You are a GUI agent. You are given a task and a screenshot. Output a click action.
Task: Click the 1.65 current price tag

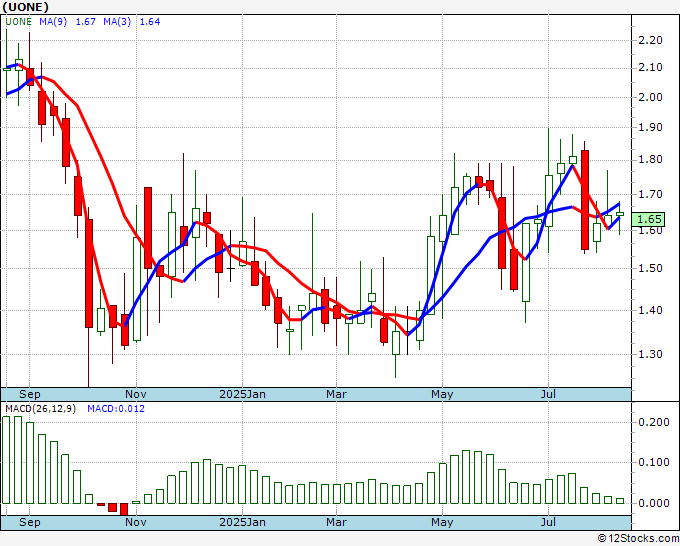click(x=650, y=219)
